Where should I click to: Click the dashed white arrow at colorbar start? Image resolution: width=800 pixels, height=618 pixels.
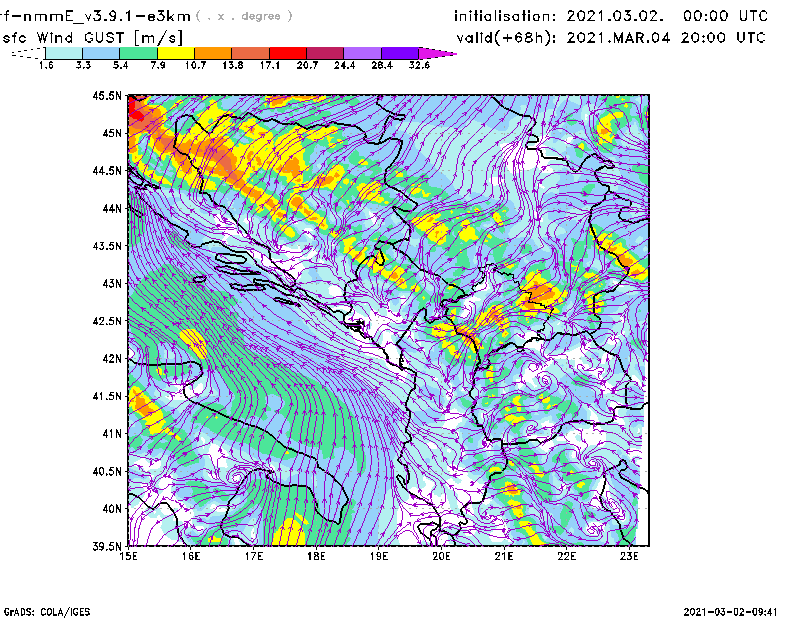coord(27,53)
